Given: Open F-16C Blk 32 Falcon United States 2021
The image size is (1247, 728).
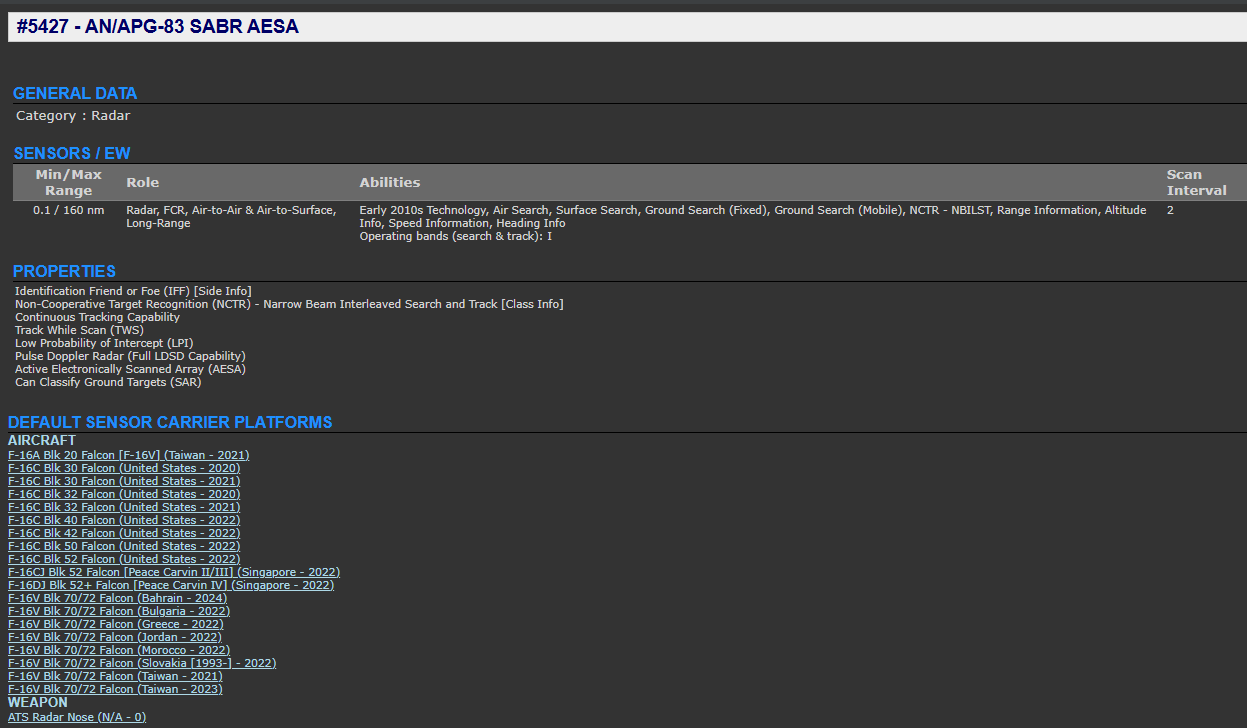Looking at the screenshot, I should [124, 507].
